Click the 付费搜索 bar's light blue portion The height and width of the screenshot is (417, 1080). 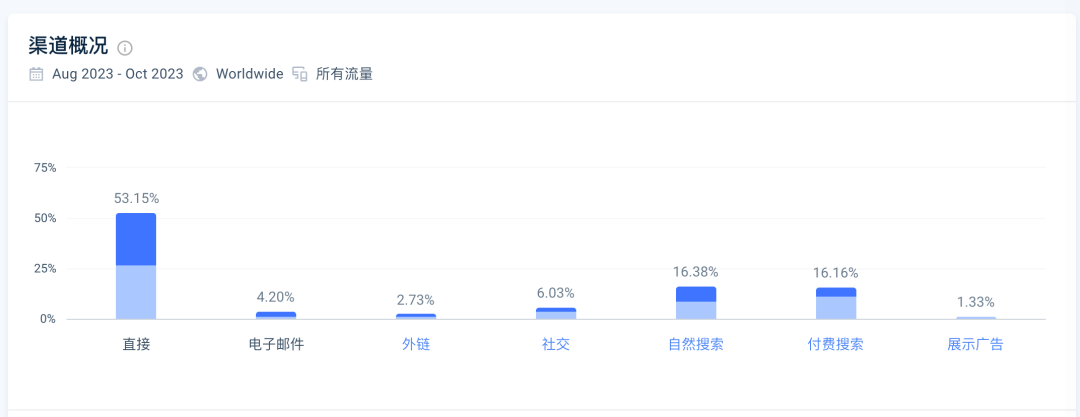point(835,308)
